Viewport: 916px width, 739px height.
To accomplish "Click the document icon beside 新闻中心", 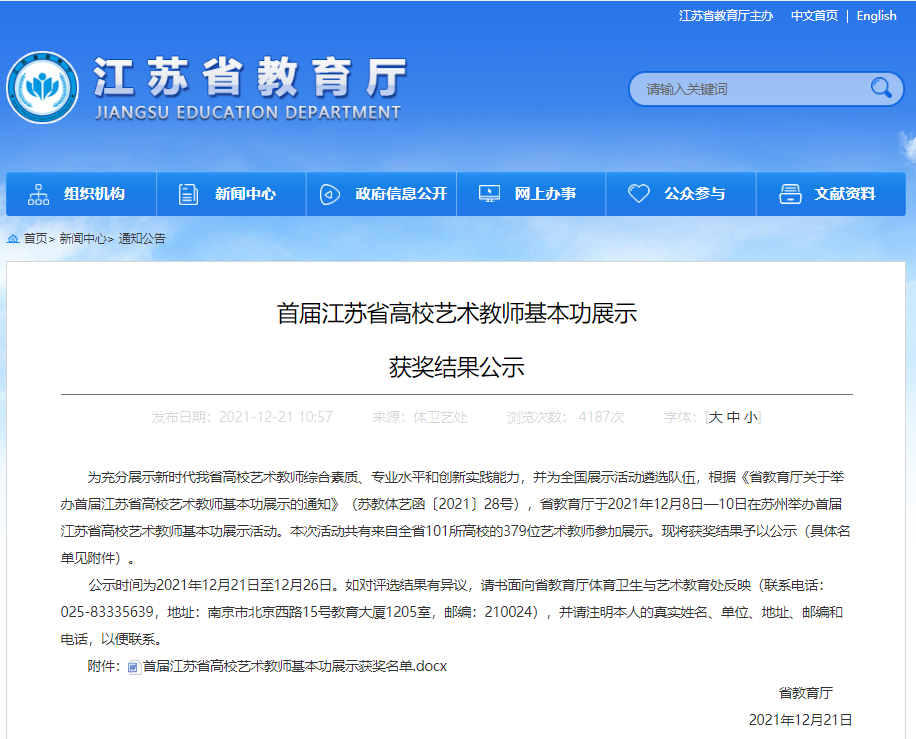I will pos(188,194).
